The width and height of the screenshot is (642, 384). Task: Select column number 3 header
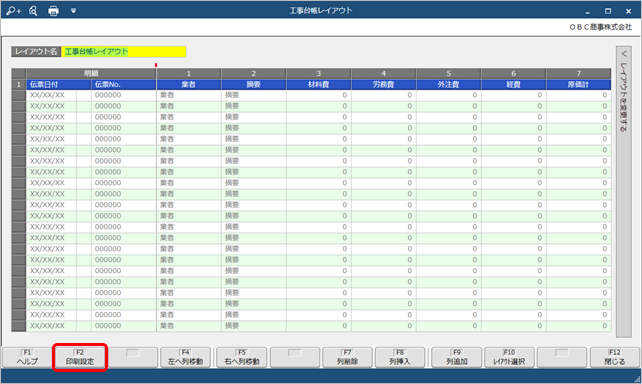pos(319,74)
